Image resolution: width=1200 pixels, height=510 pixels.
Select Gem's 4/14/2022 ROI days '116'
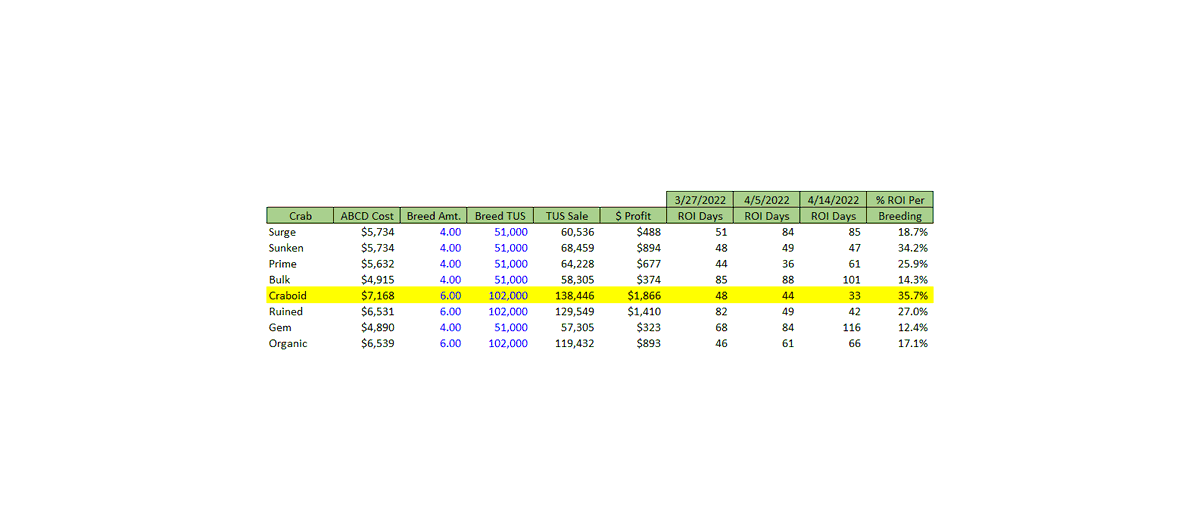tap(852, 328)
